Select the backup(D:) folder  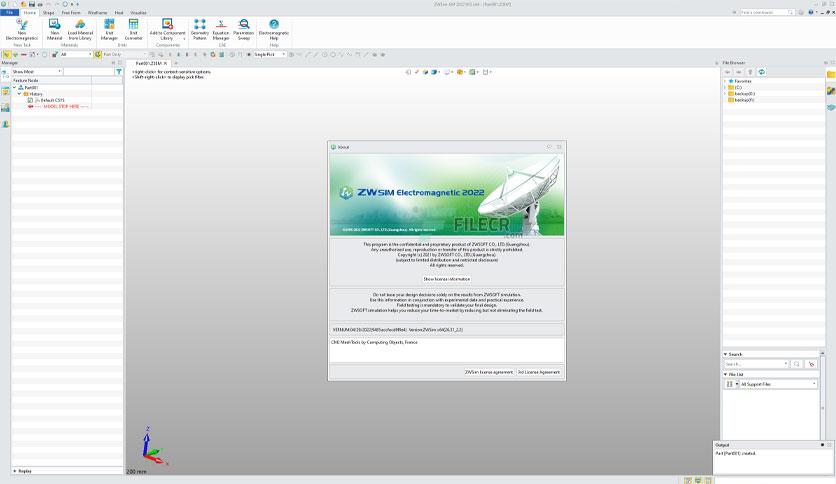tap(744, 93)
